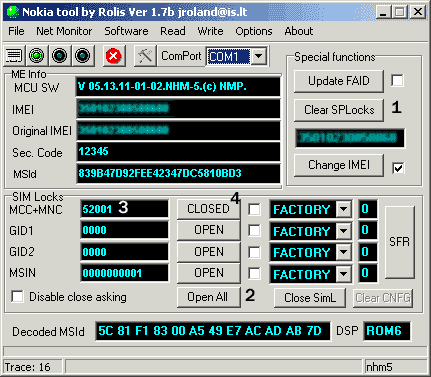Toggle the GID1 lock checkbox
The width and height of the screenshot is (431, 377).
[254, 231]
